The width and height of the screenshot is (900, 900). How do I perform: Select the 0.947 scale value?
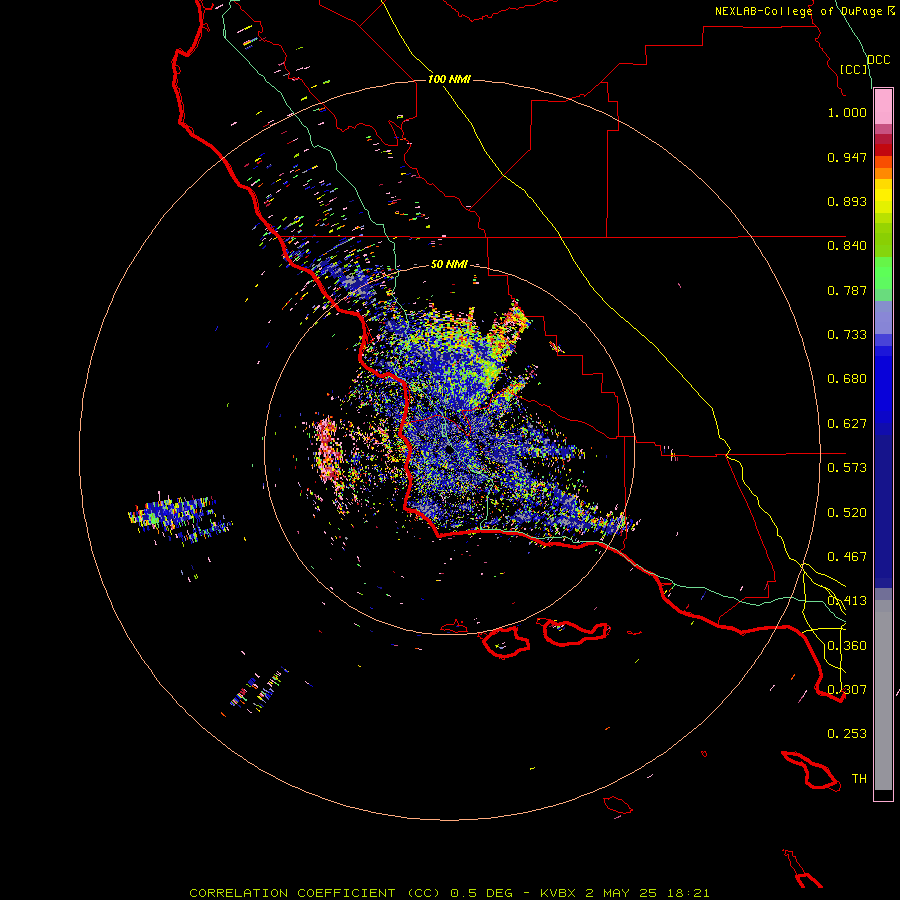pyautogui.click(x=847, y=157)
